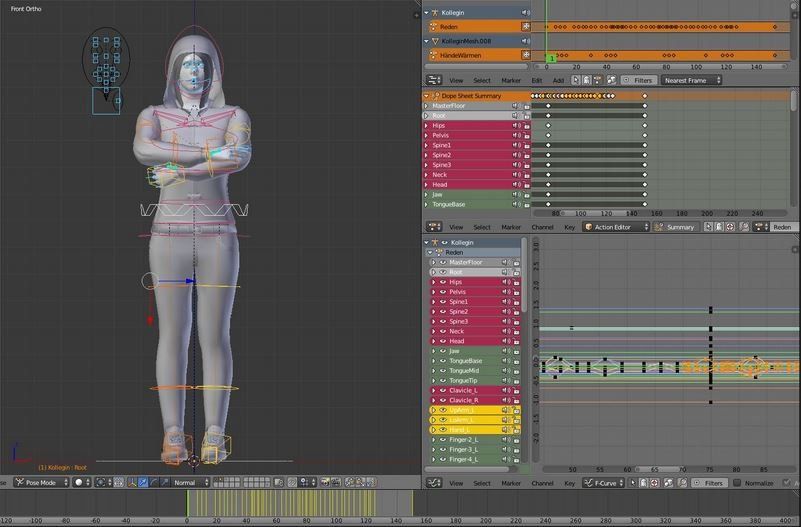Click the Filters button in NLA header
This screenshot has width=801, height=527.
[x=642, y=80]
